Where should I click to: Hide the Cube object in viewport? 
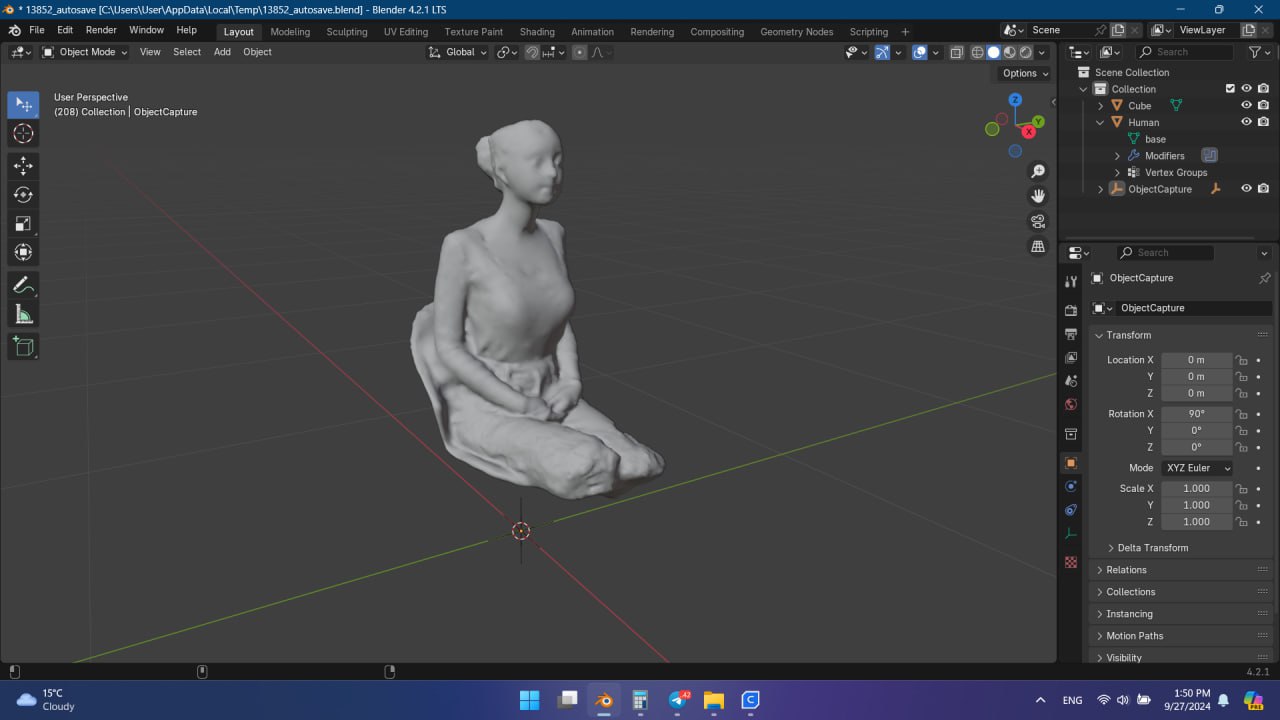click(1247, 105)
